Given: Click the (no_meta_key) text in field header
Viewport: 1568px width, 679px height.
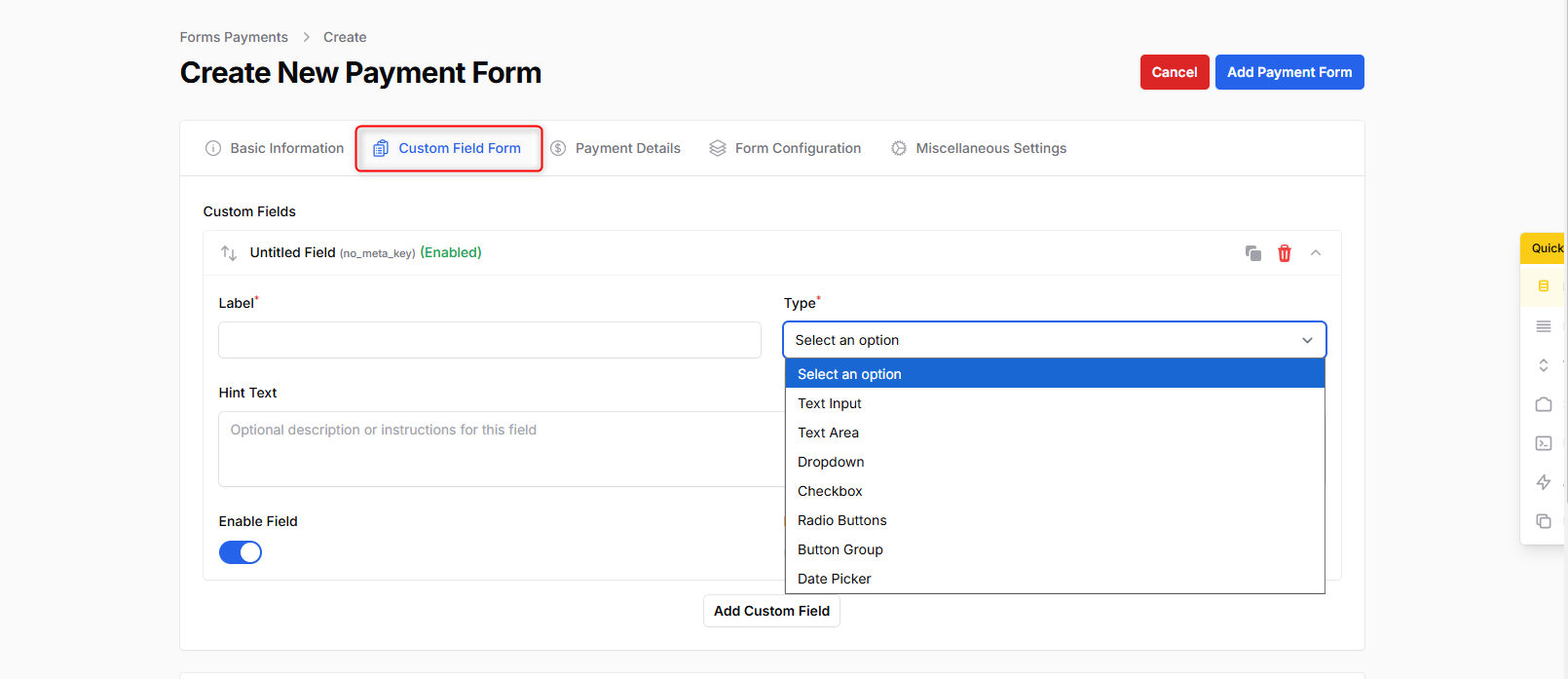Looking at the screenshot, I should tap(378, 253).
